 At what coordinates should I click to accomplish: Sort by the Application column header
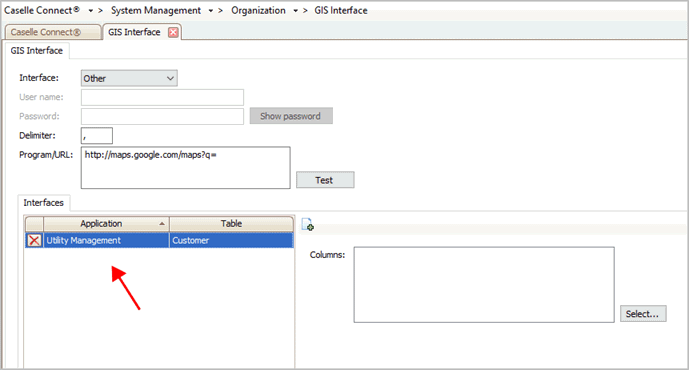(x=106, y=224)
